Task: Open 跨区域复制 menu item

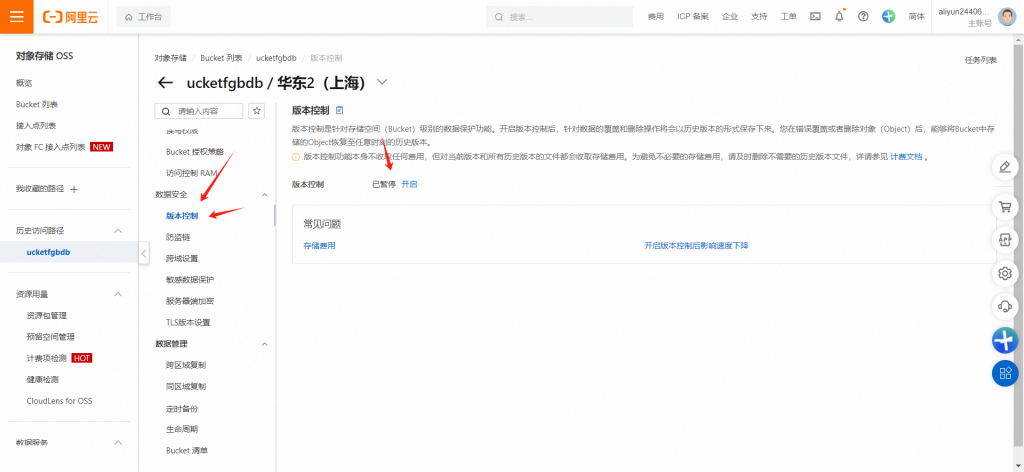Action: [186, 365]
